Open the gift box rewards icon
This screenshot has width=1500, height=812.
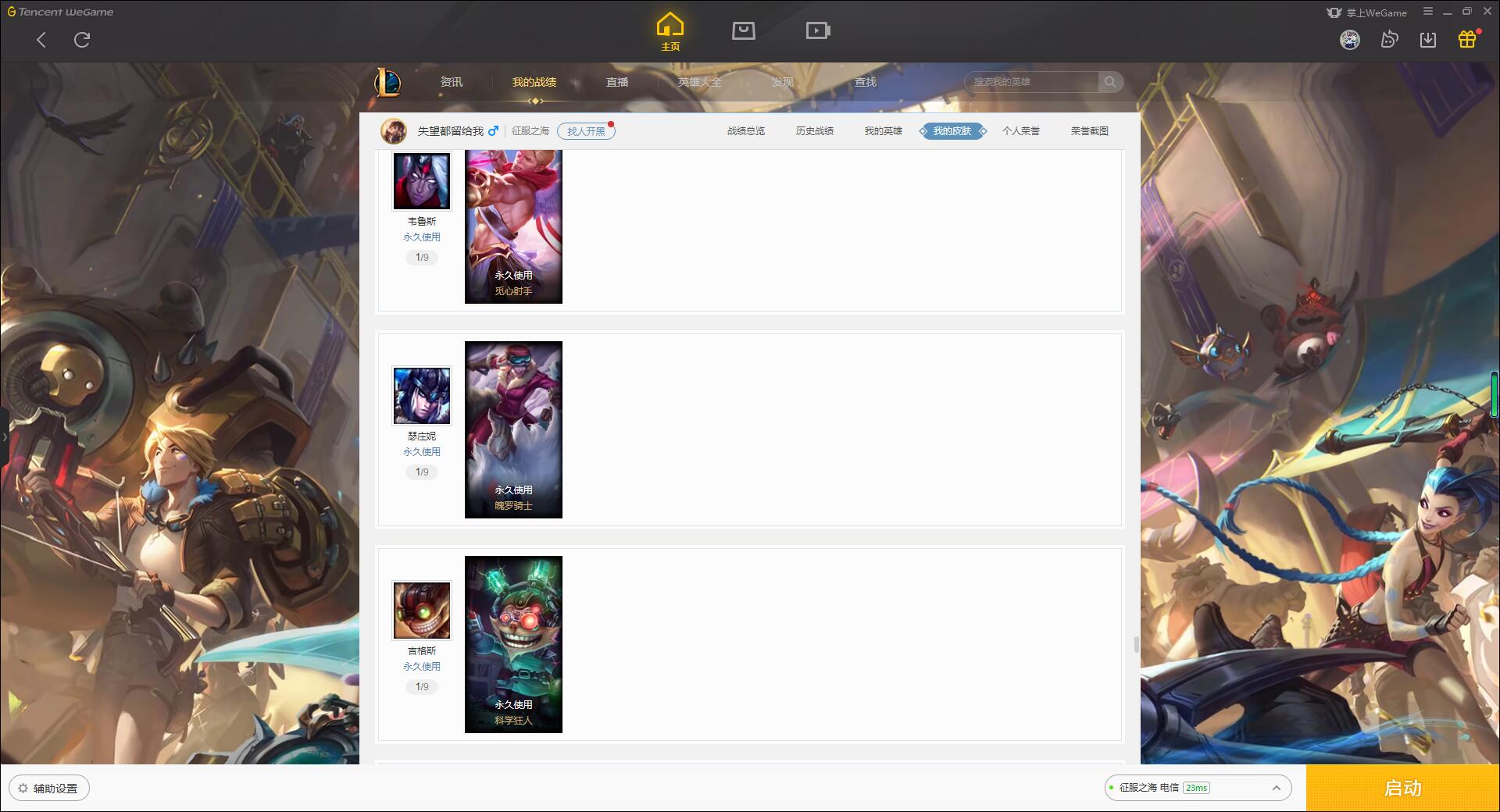1467,39
